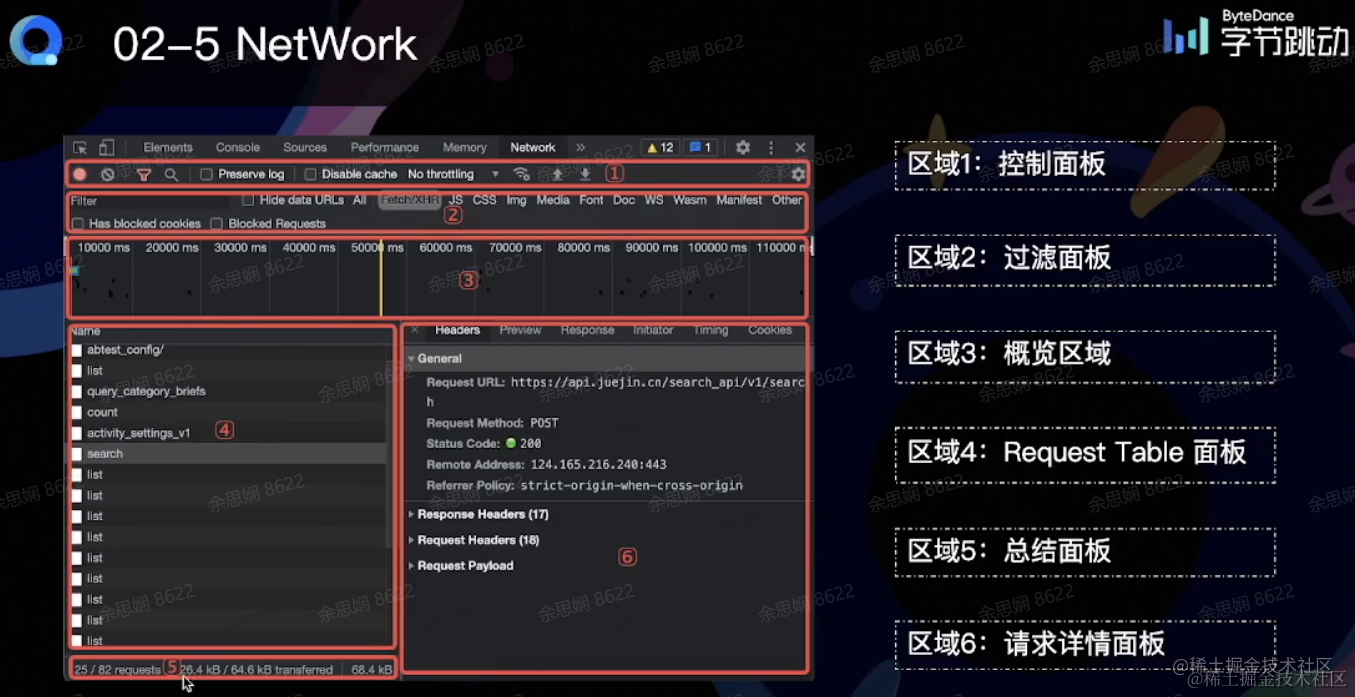Viewport: 1355px width, 697px height.
Task: Toggle the device toolbar icon
Action: [x=106, y=147]
